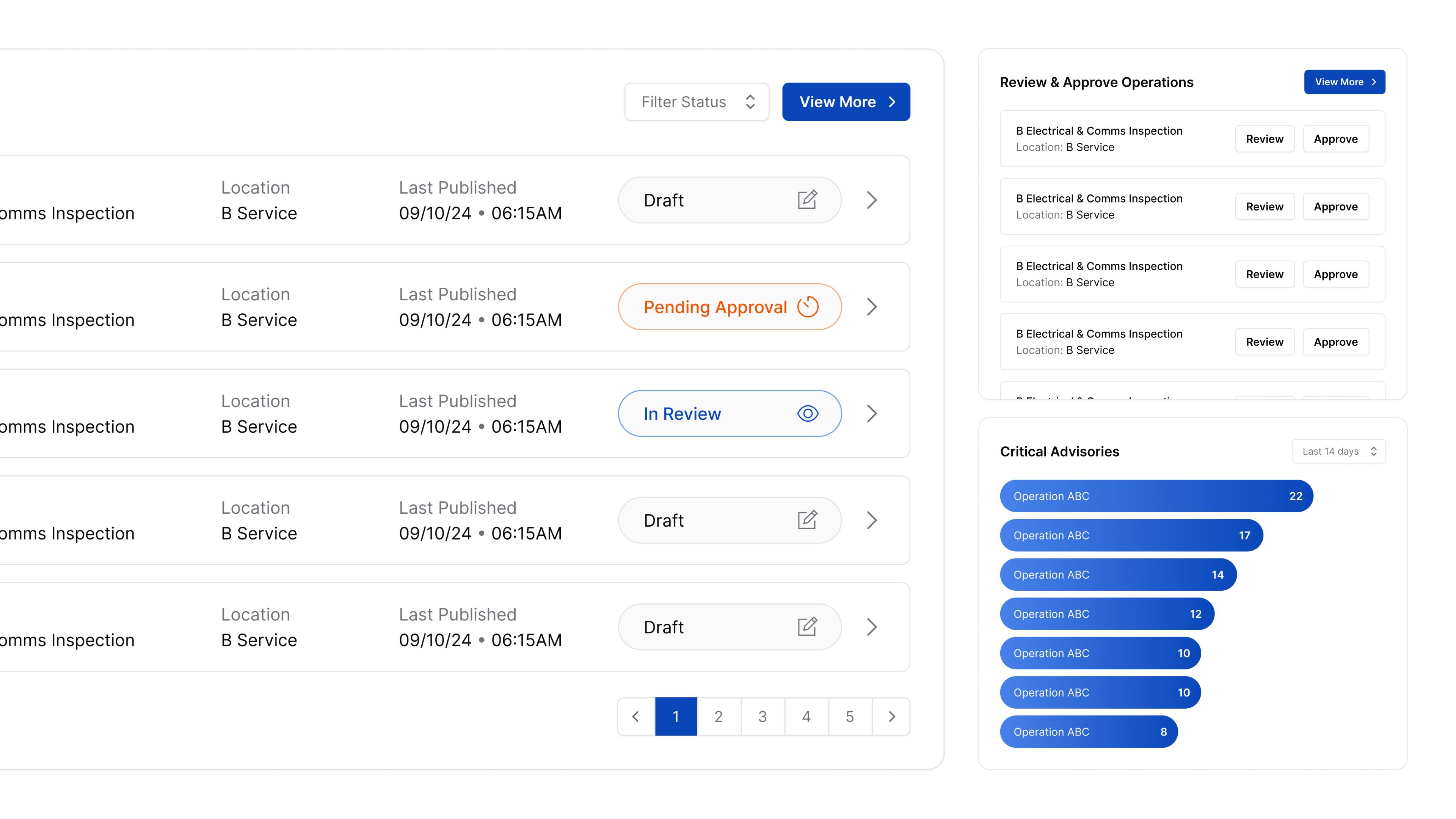Click View More in Review & Approve Operations

point(1344,82)
